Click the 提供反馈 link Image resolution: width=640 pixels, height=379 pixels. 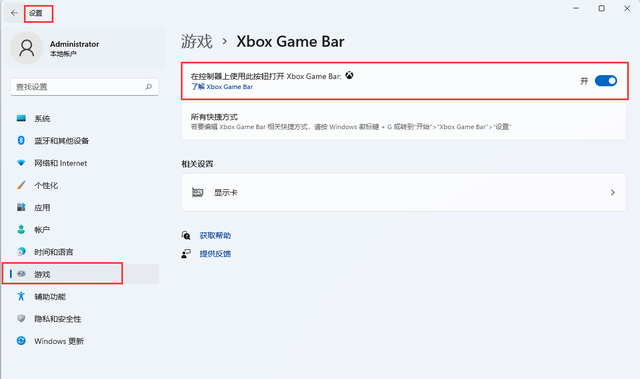(x=215, y=254)
